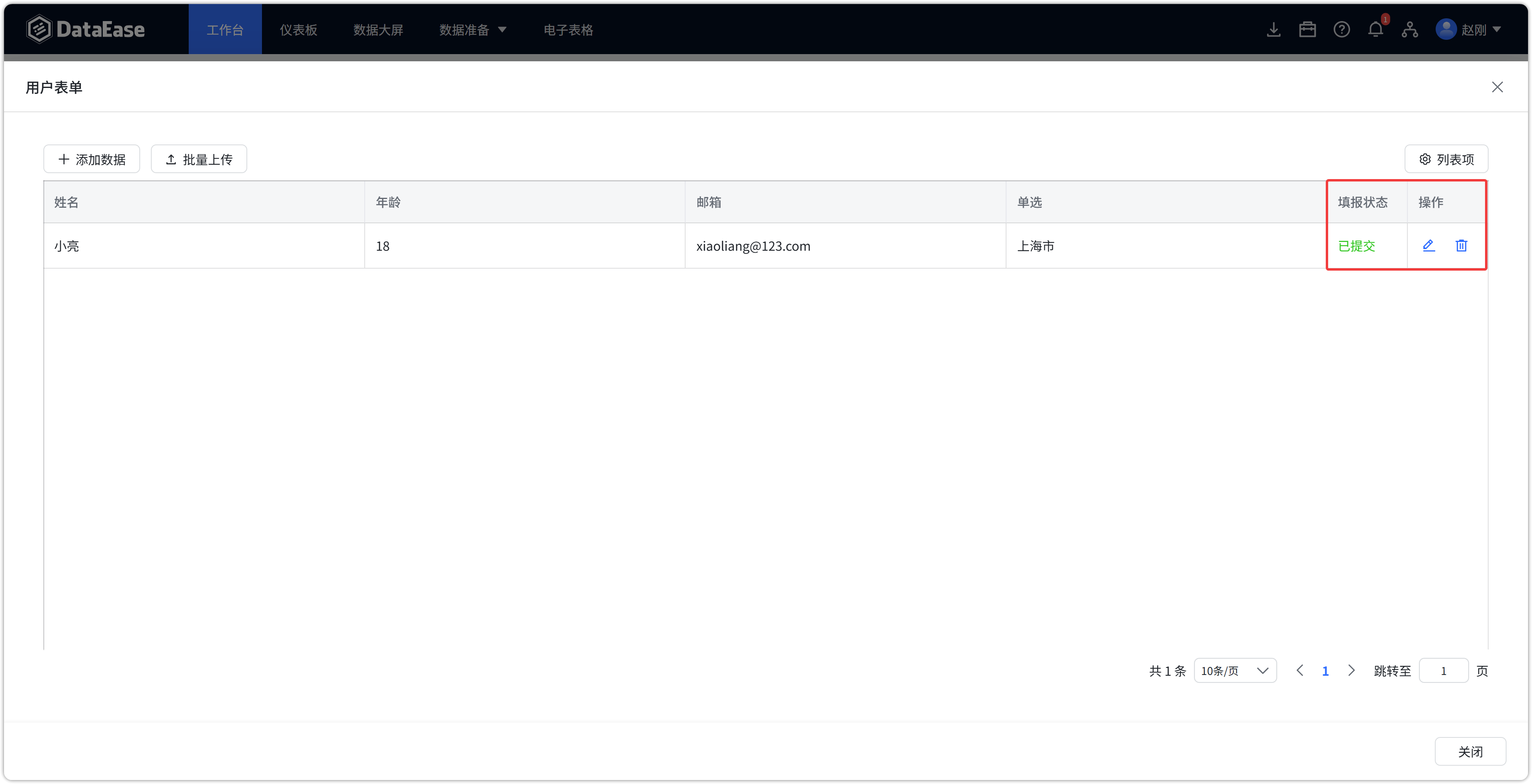Switch to the 电子表格 tab
The width and height of the screenshot is (1532, 784).
[x=569, y=29]
